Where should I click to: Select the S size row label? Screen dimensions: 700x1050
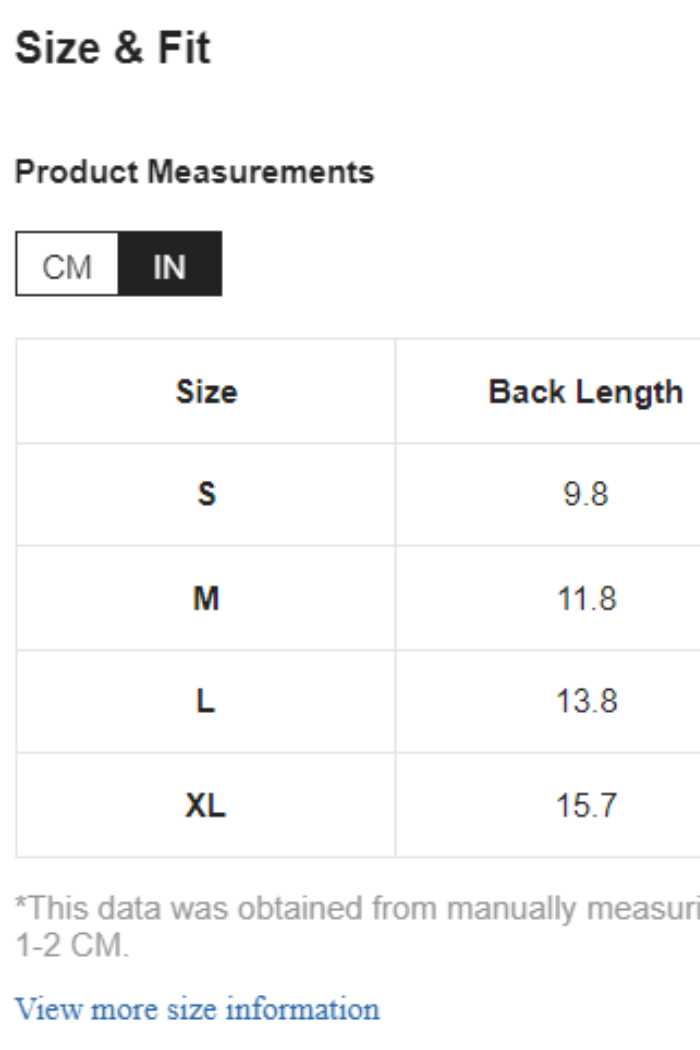coord(206,494)
